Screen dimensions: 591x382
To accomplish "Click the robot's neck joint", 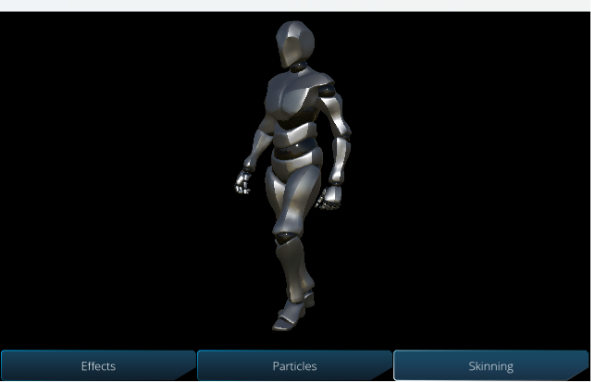I will [300, 66].
